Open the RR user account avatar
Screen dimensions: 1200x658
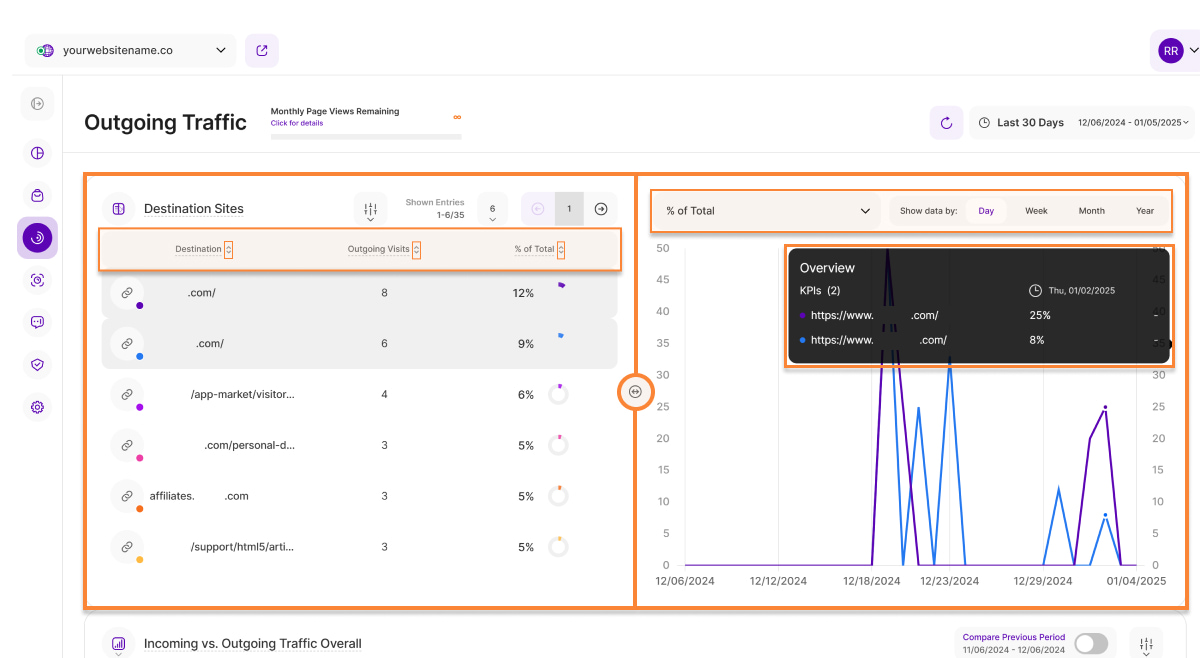click(x=1170, y=50)
